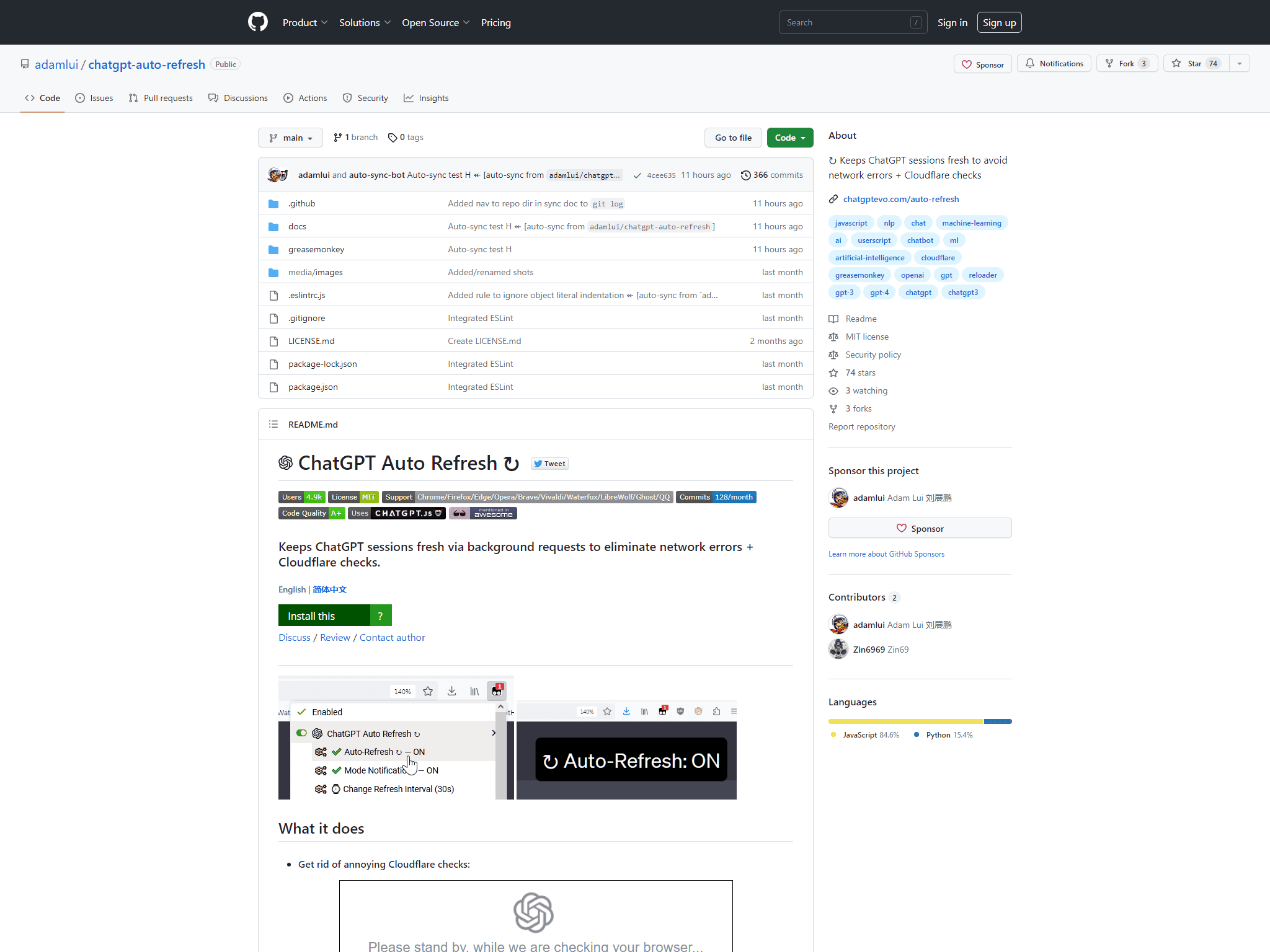Screen dimensions: 1270x952
Task: Switch to the Actions tab
Action: (305, 98)
